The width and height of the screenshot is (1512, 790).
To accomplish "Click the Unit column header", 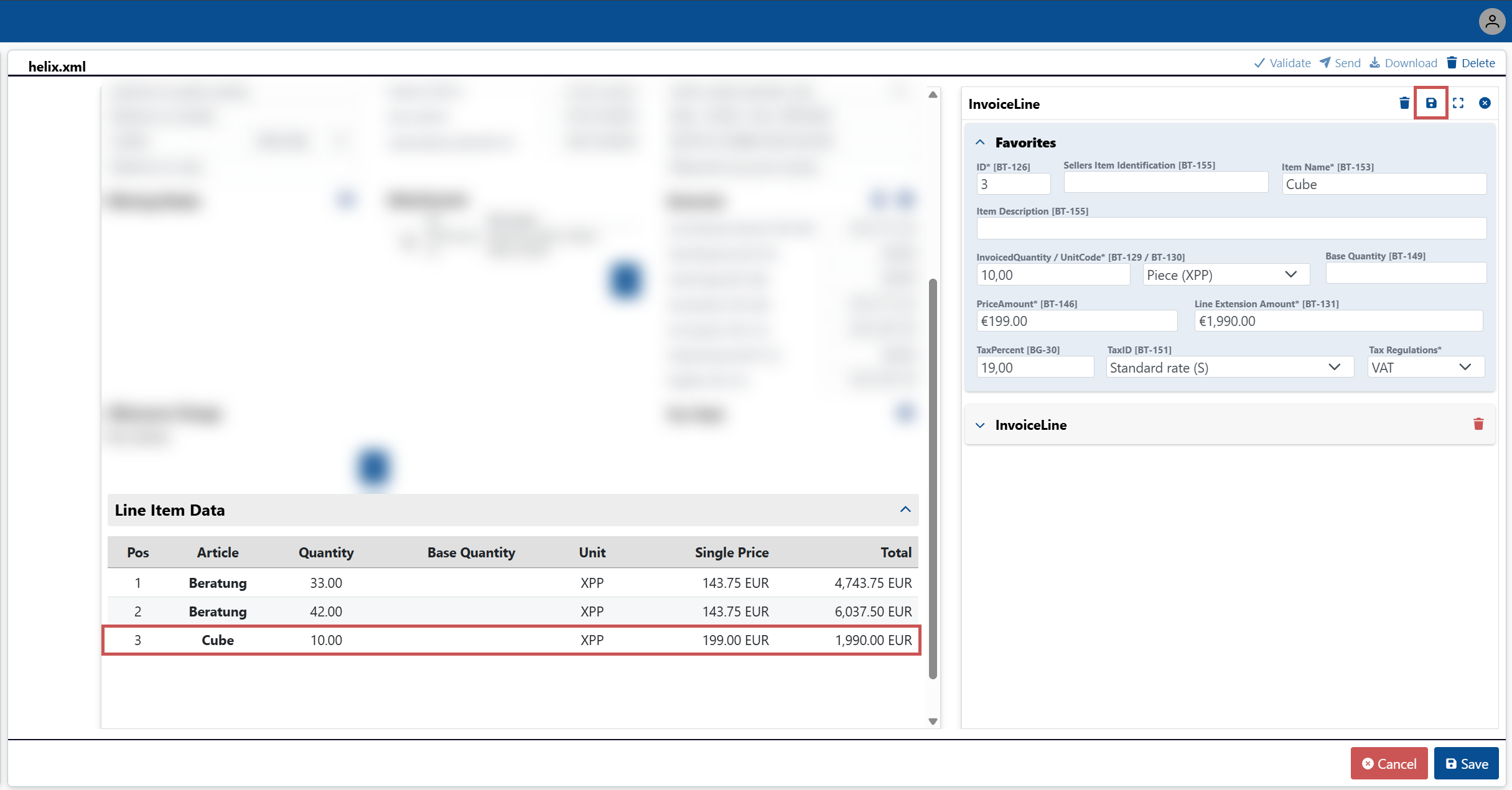I will [592, 552].
